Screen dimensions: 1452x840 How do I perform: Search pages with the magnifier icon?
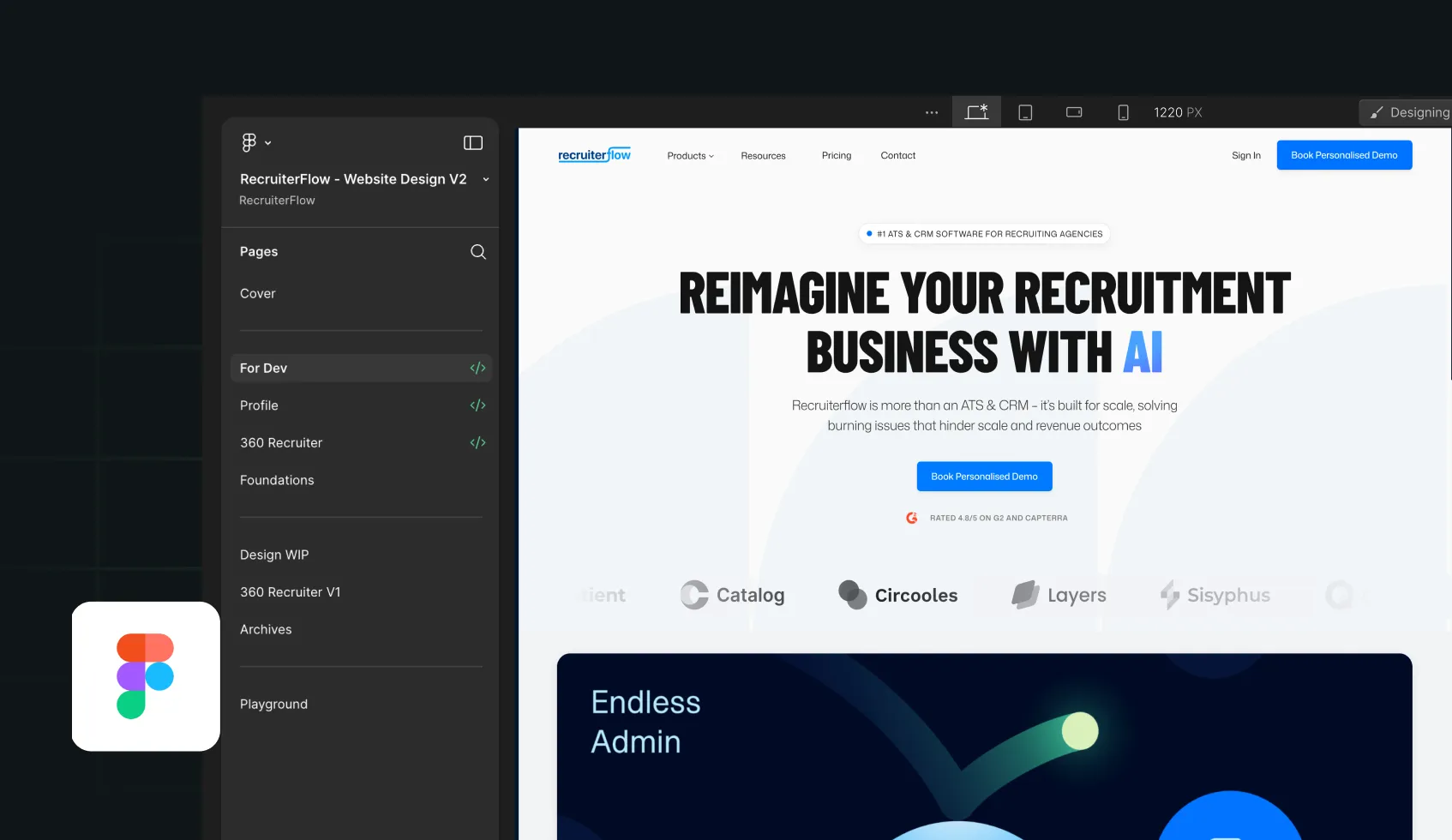pos(478,251)
